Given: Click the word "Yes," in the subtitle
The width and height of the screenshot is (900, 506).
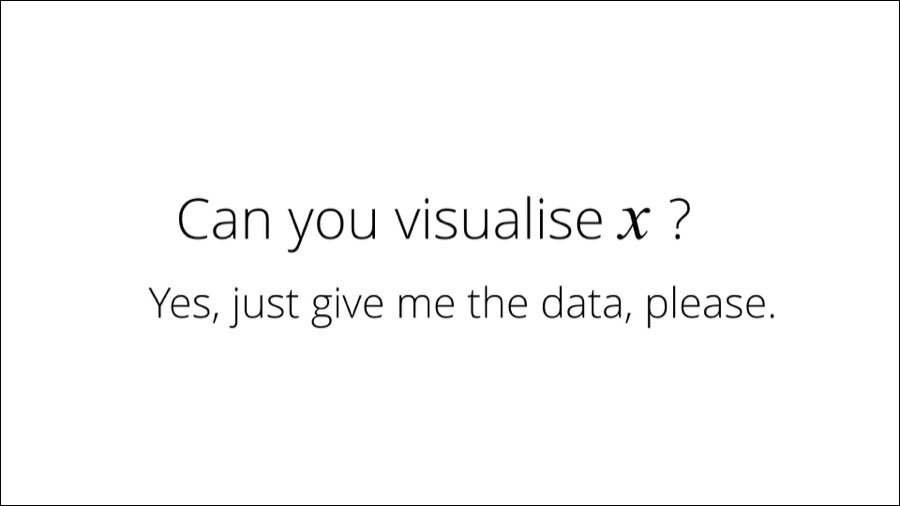Looking at the screenshot, I should (185, 304).
